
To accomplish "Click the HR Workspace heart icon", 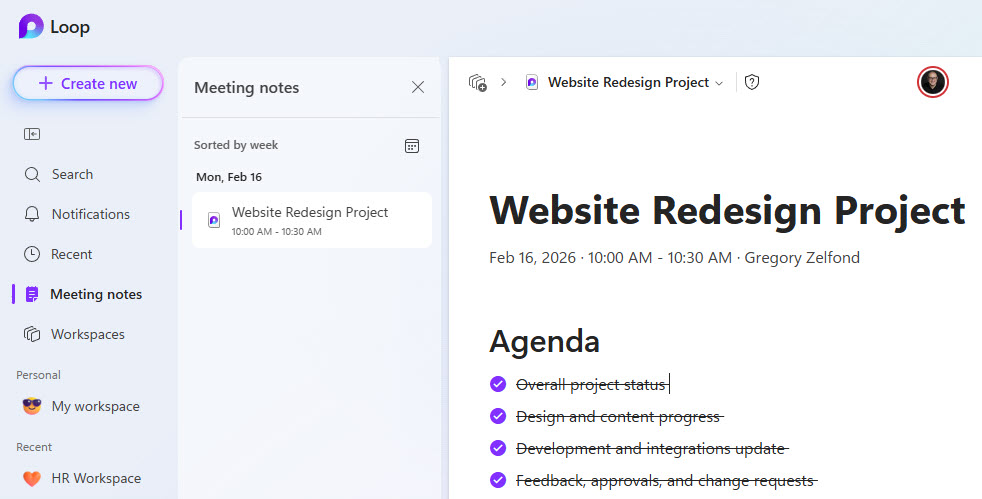I will click(32, 478).
